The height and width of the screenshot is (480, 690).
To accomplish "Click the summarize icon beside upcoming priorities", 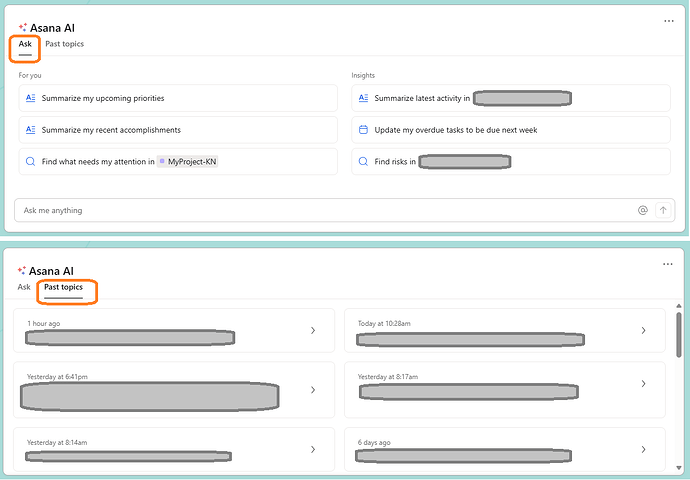I will (30, 98).
